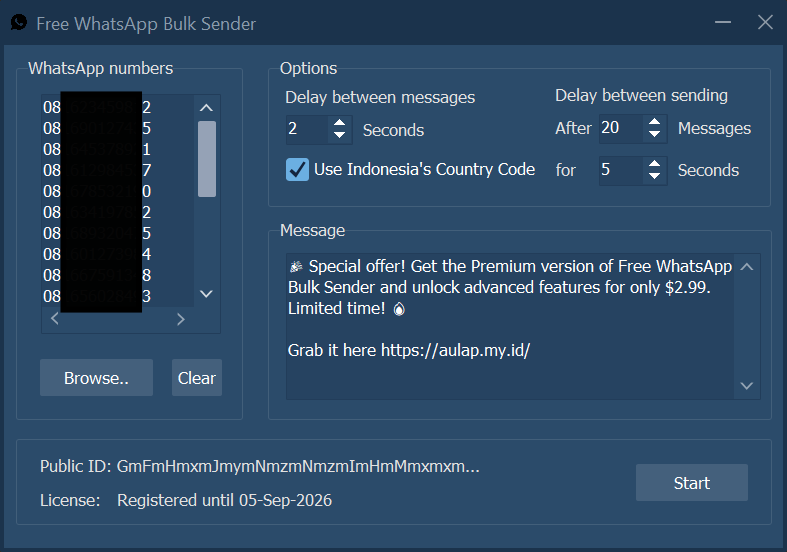
Task: Close the Free WhatsApp Bulk Sender window
Action: [x=765, y=22]
